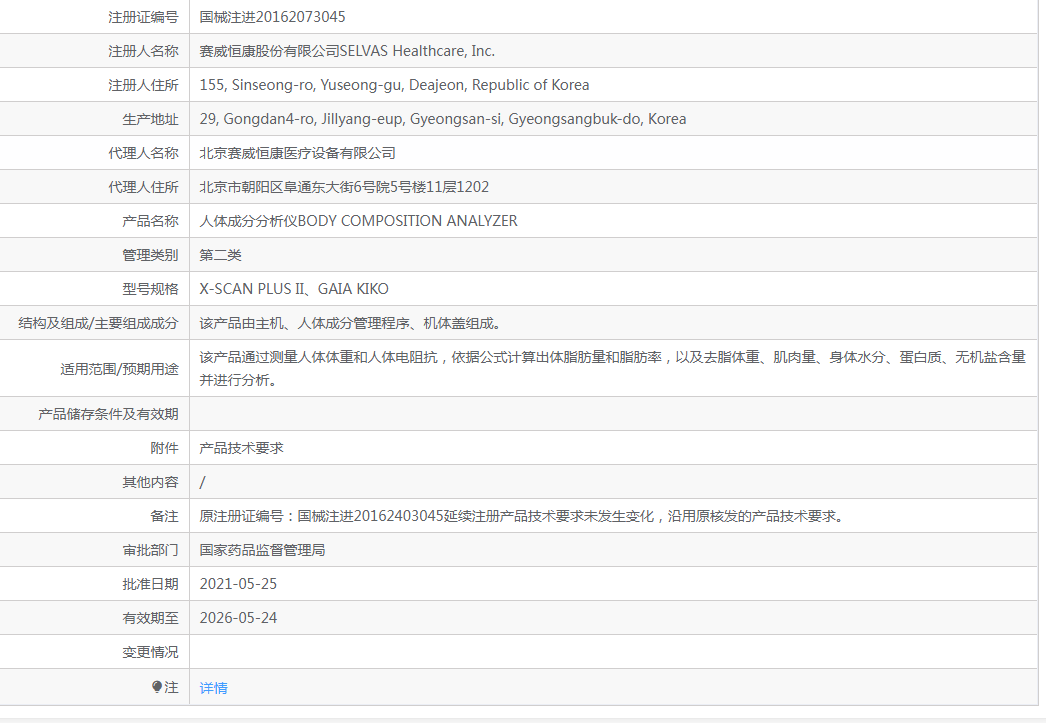Click the 产品储存条件及有效期 row label
Screen dimensions: 1046x723
point(108,414)
